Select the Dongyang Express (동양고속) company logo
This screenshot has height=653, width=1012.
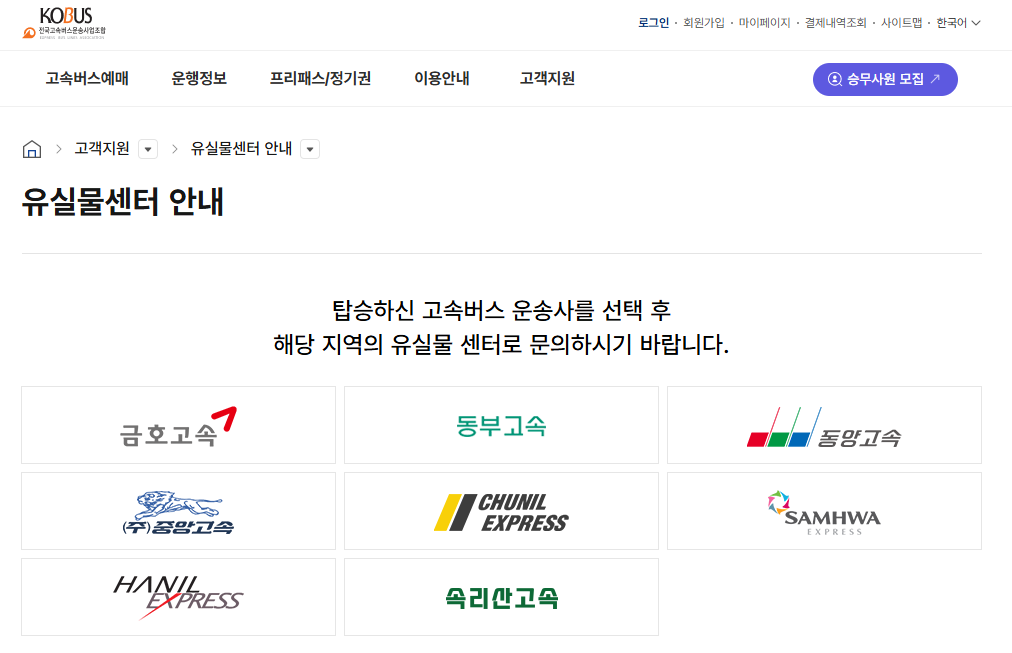pos(823,424)
